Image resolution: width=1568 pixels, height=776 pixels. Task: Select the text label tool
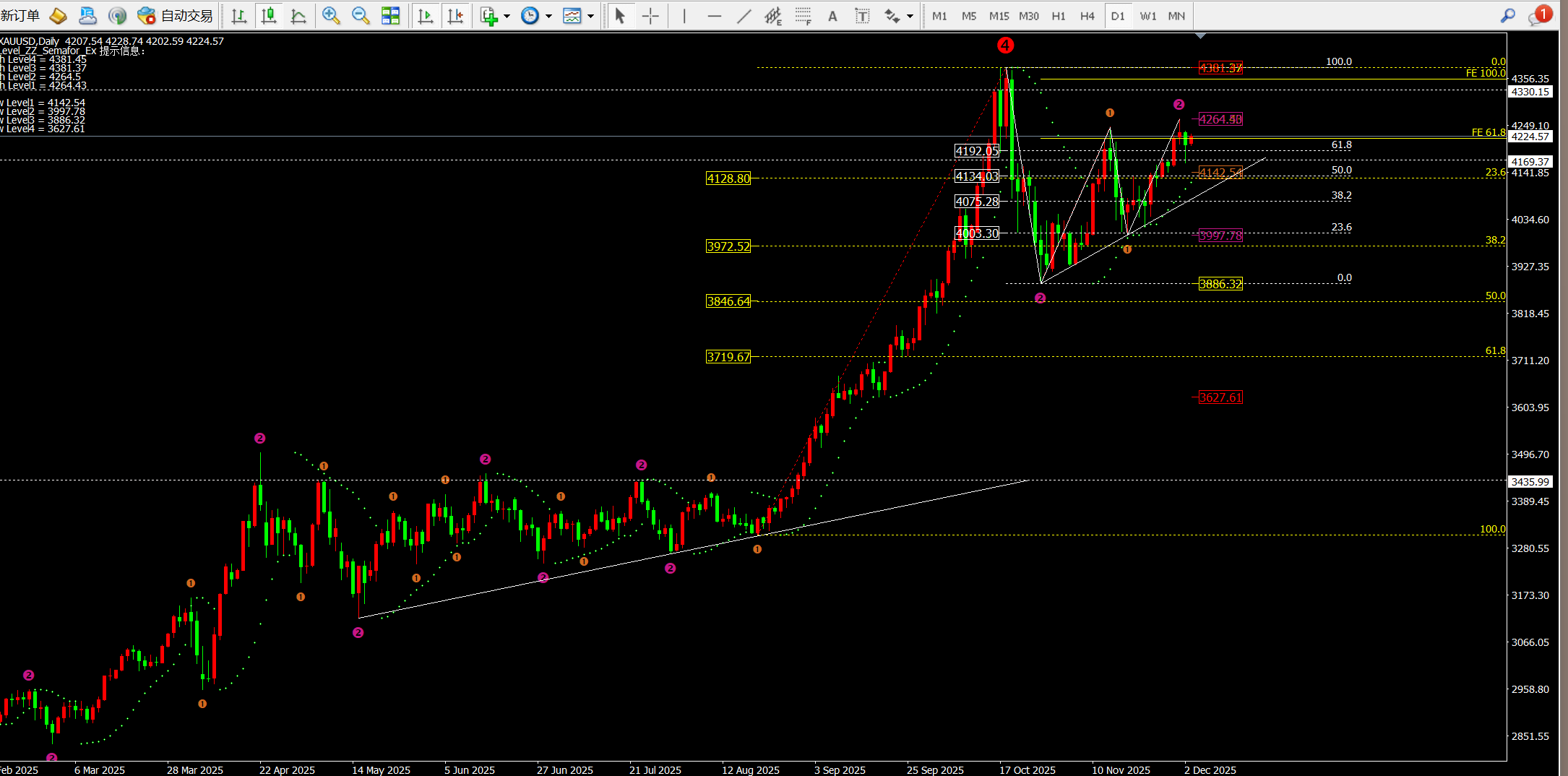[x=832, y=16]
